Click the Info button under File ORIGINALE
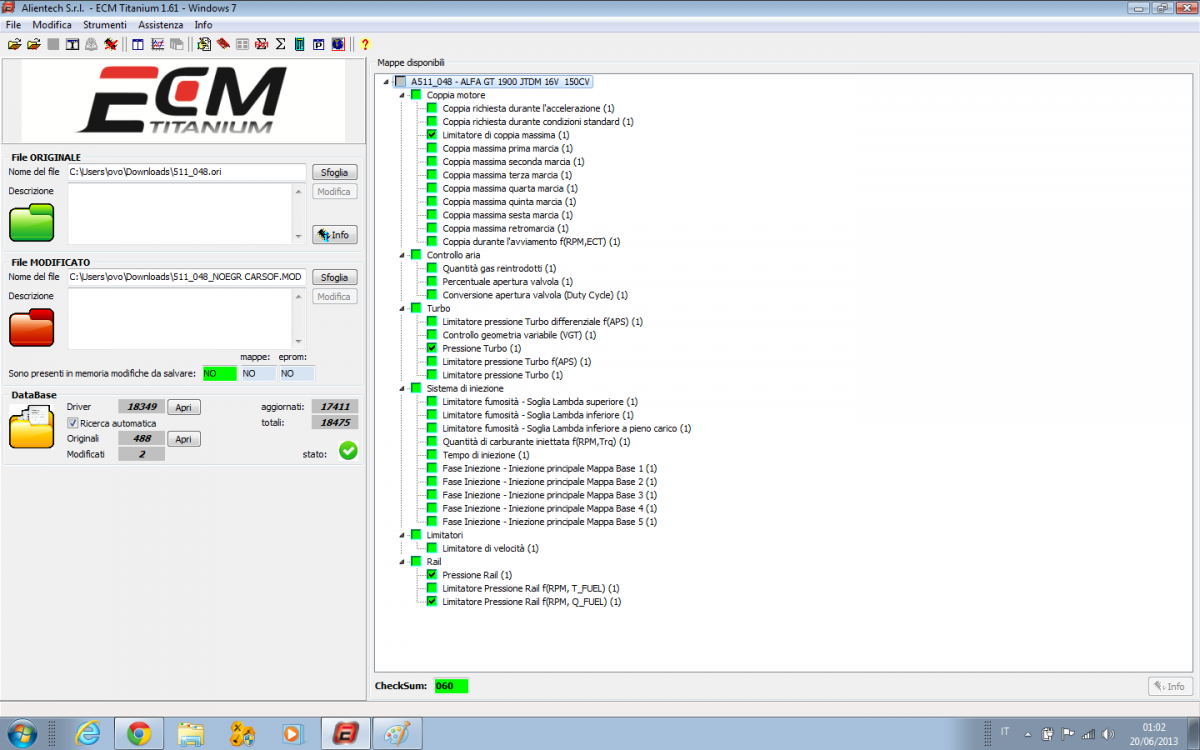The width and height of the screenshot is (1200, 750). click(x=335, y=235)
